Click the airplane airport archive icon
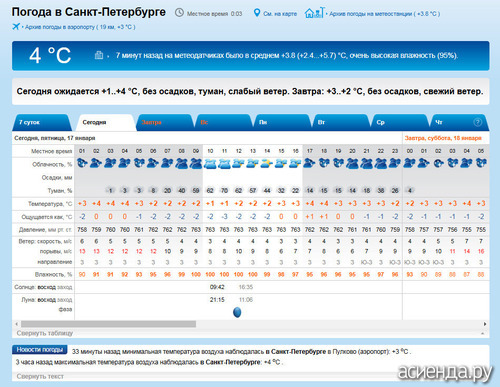This screenshot has width=500, height=387. [x=16, y=27]
